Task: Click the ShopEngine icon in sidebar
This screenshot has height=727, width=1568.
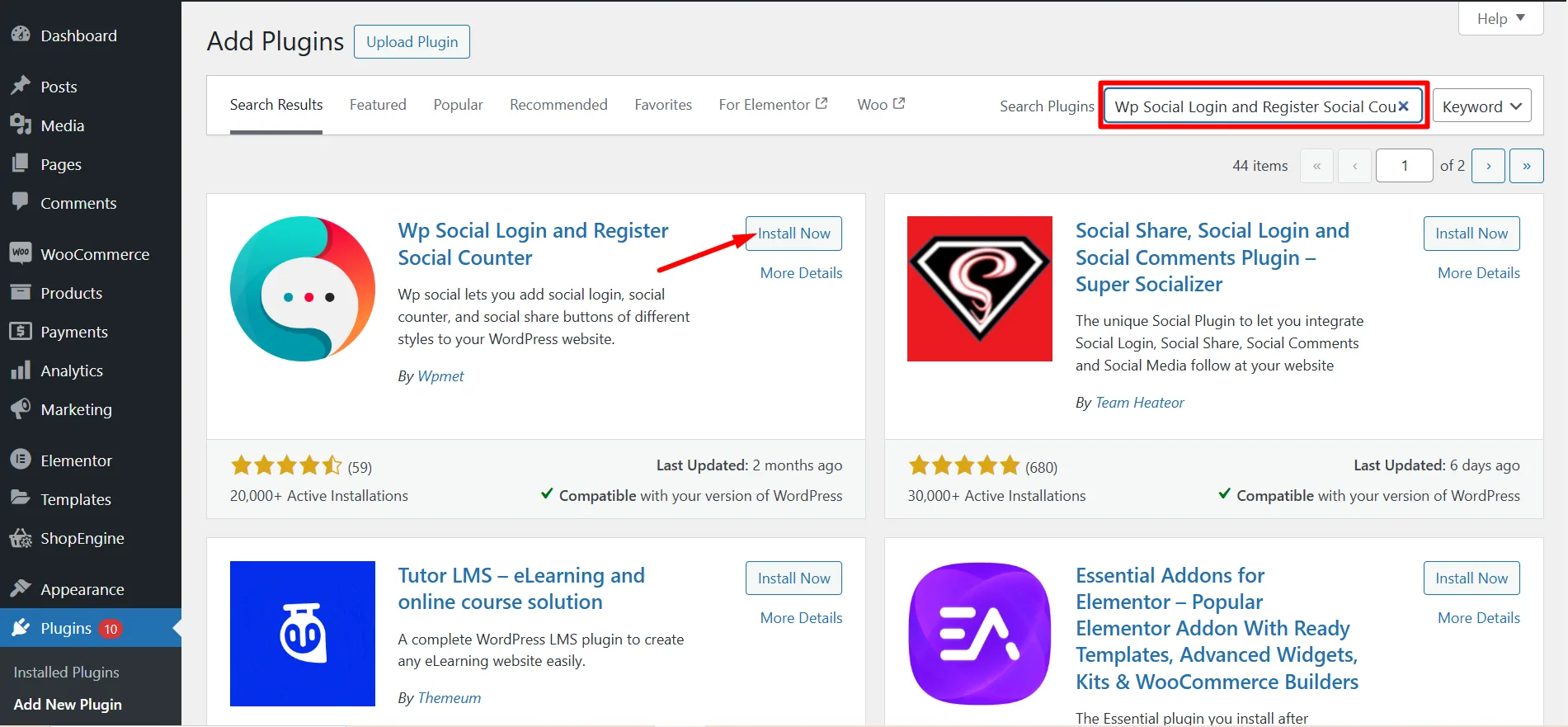Action: tap(21, 537)
